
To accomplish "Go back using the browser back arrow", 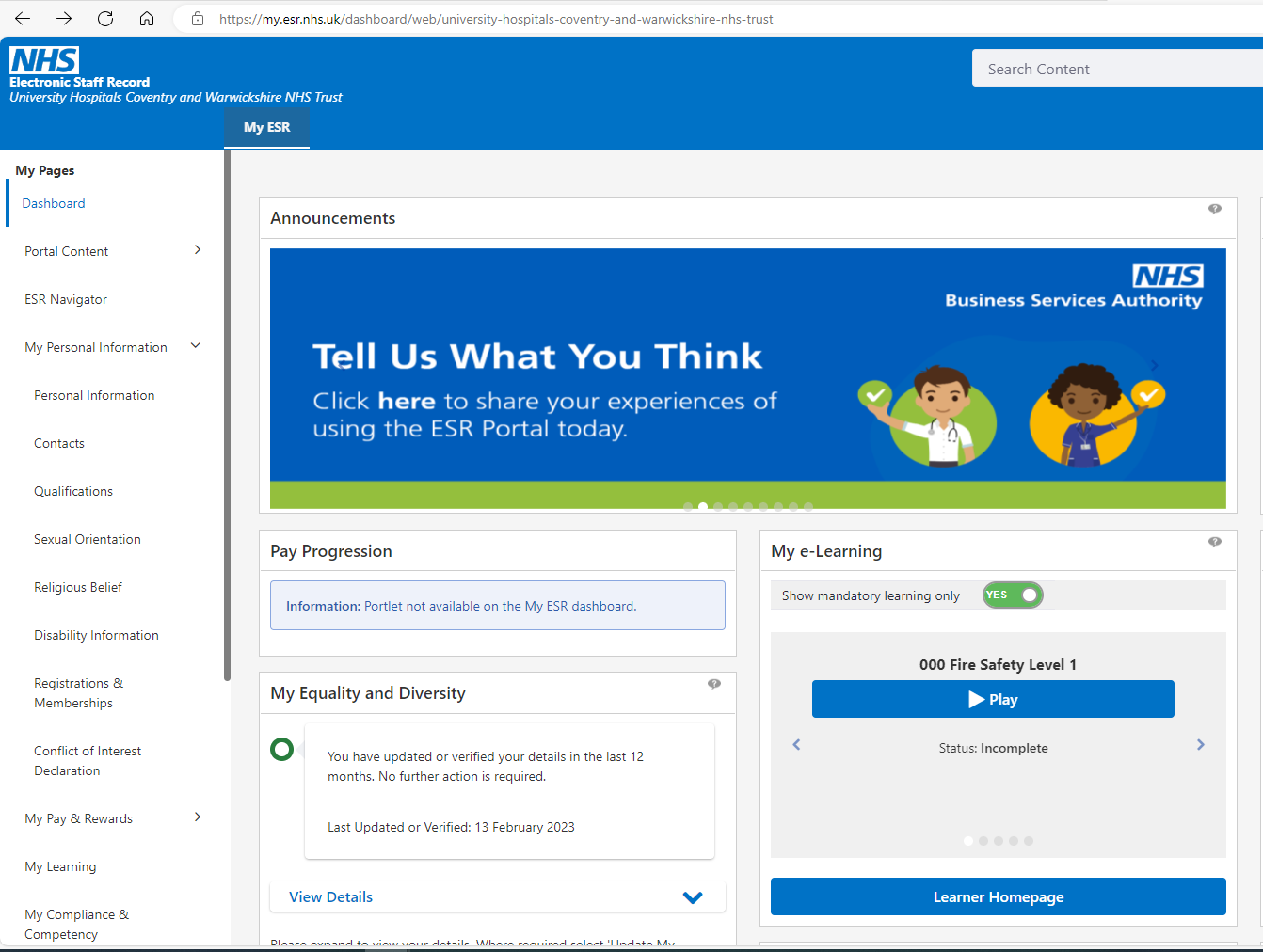I will click(23, 19).
